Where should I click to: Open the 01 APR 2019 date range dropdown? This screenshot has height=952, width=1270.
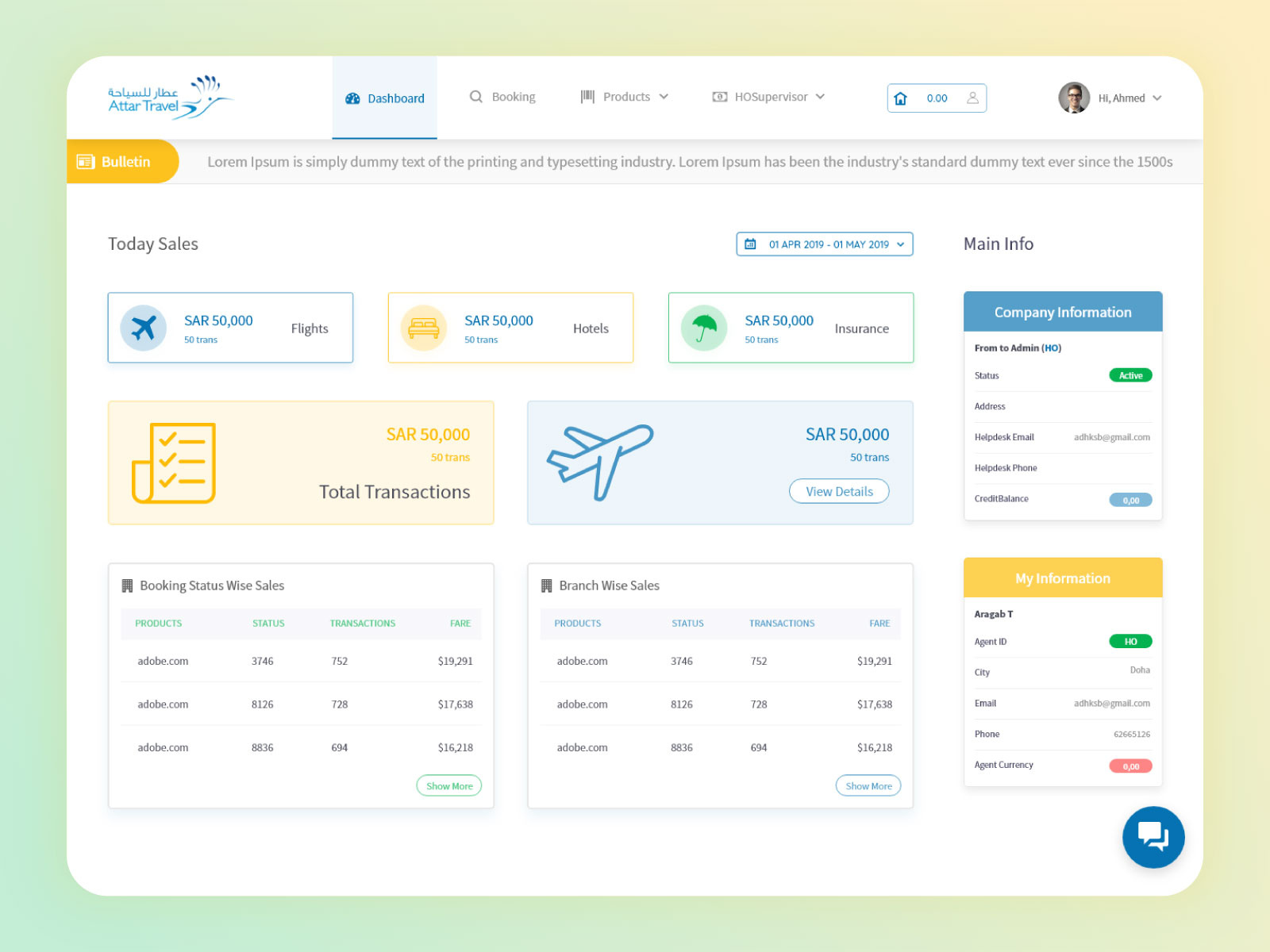tap(824, 244)
